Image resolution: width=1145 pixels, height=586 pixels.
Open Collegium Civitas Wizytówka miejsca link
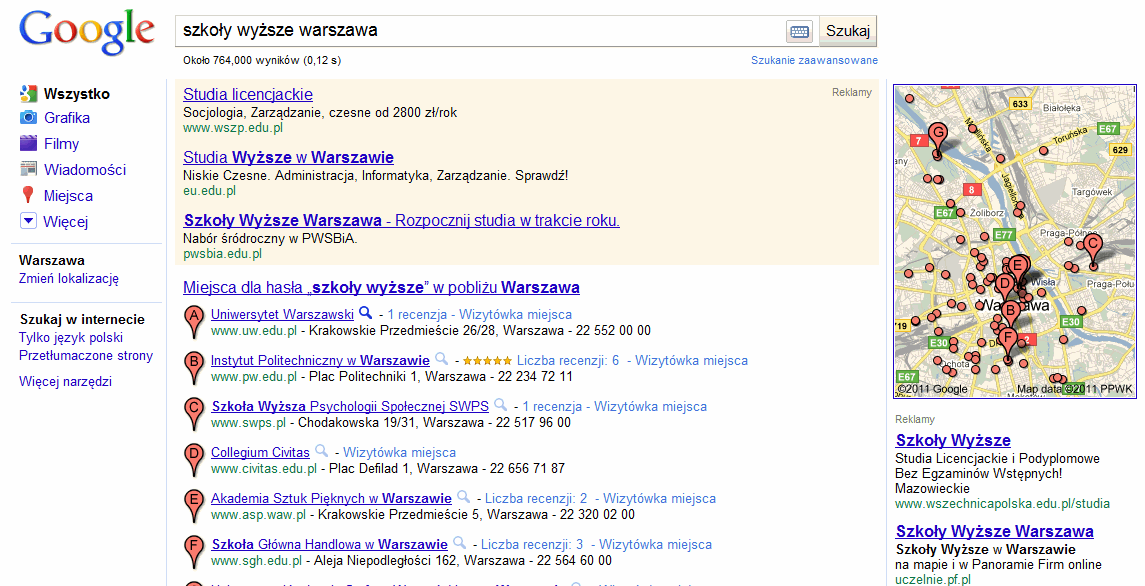tap(399, 452)
